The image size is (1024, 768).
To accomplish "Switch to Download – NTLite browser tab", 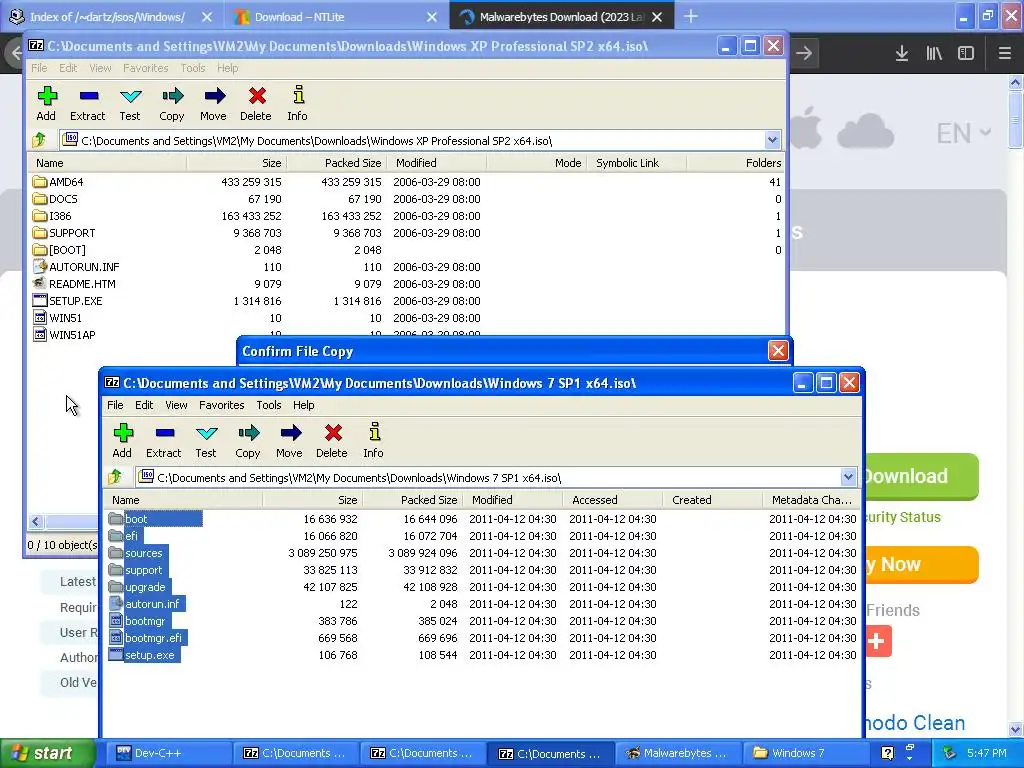I will [336, 17].
